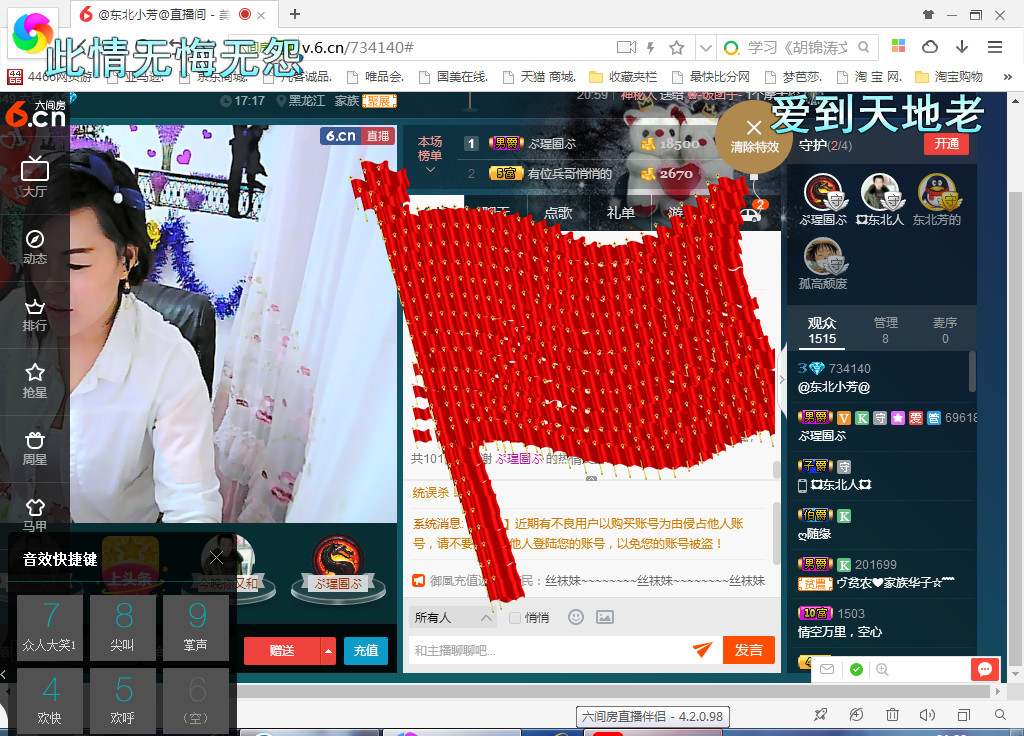Expand the 本场榜单 ranking chevron
1024x736 pixels.
(x=430, y=170)
